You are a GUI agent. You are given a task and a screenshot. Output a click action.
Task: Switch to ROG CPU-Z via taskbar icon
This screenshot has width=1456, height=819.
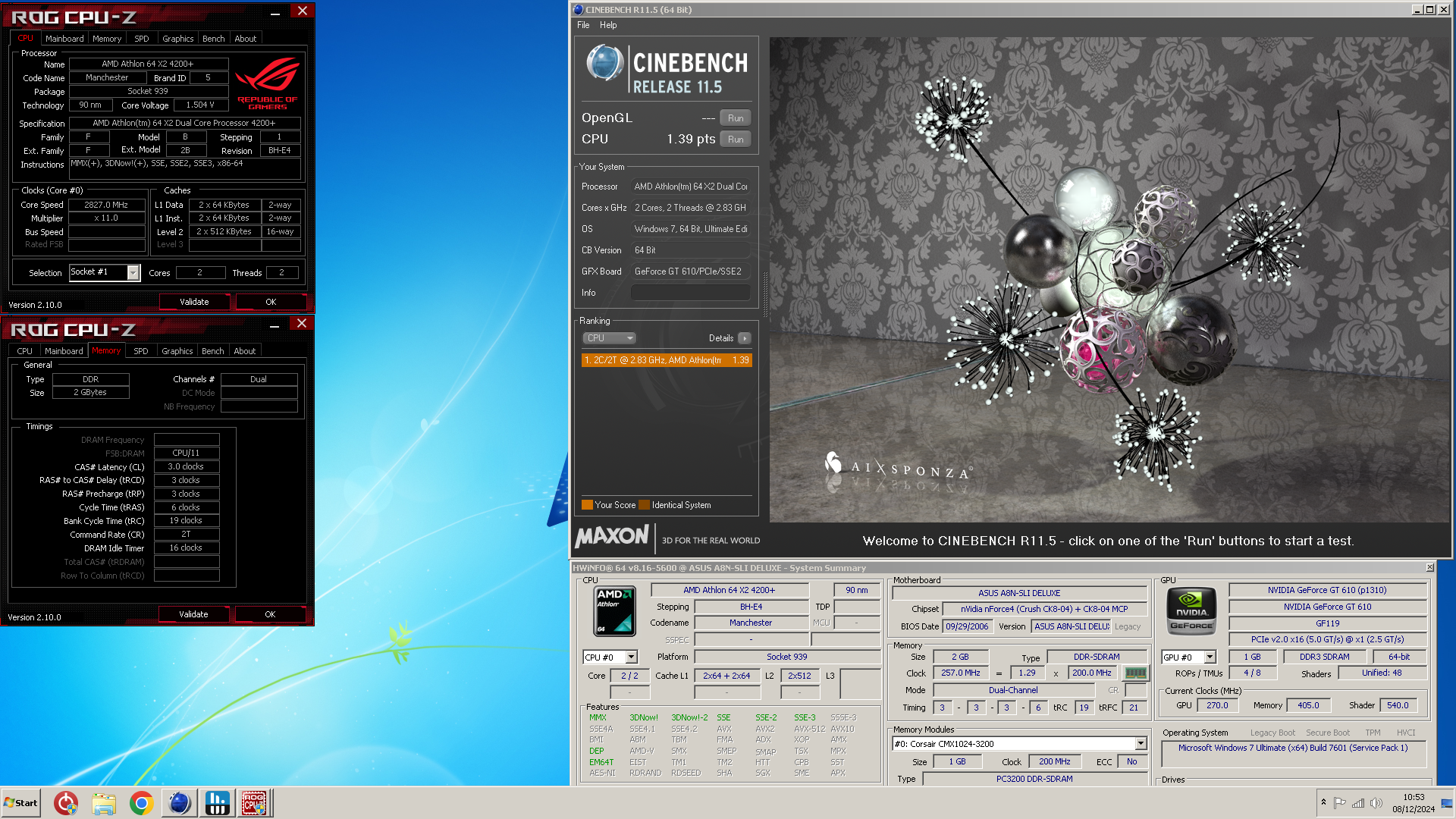(254, 803)
